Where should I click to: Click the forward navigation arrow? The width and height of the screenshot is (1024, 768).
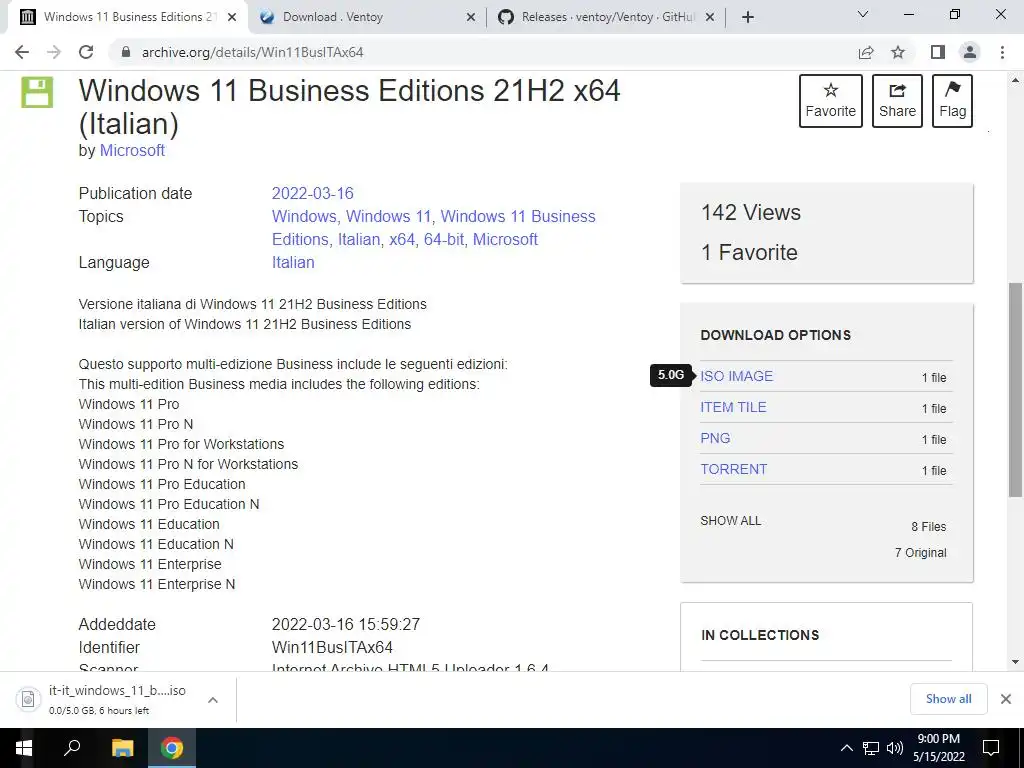pyautogui.click(x=54, y=52)
